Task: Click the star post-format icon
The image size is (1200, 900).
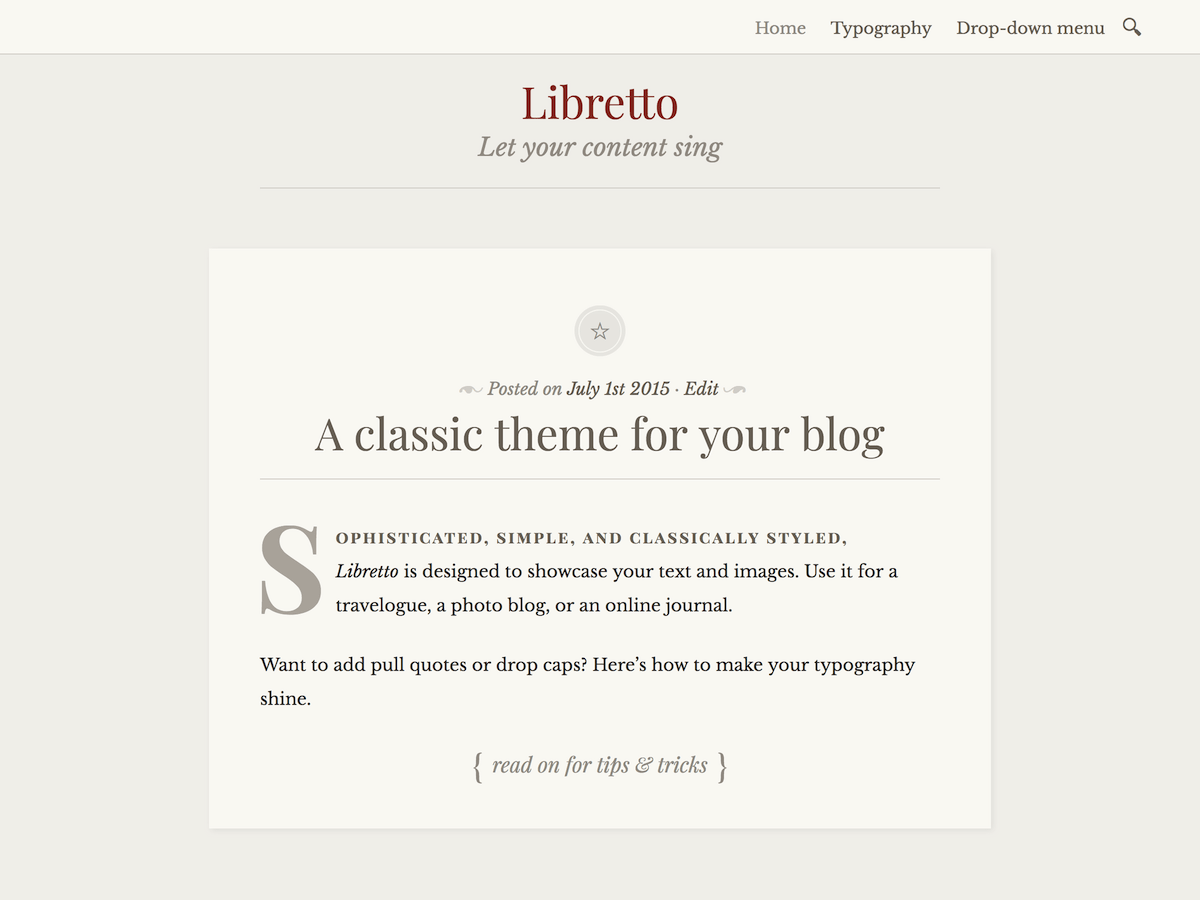Action: 600,331
